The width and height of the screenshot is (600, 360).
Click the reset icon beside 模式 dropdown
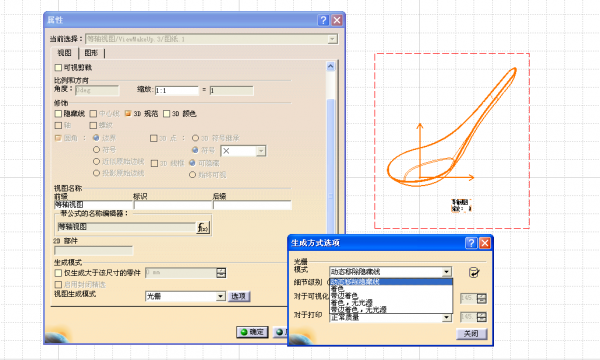coord(474,272)
